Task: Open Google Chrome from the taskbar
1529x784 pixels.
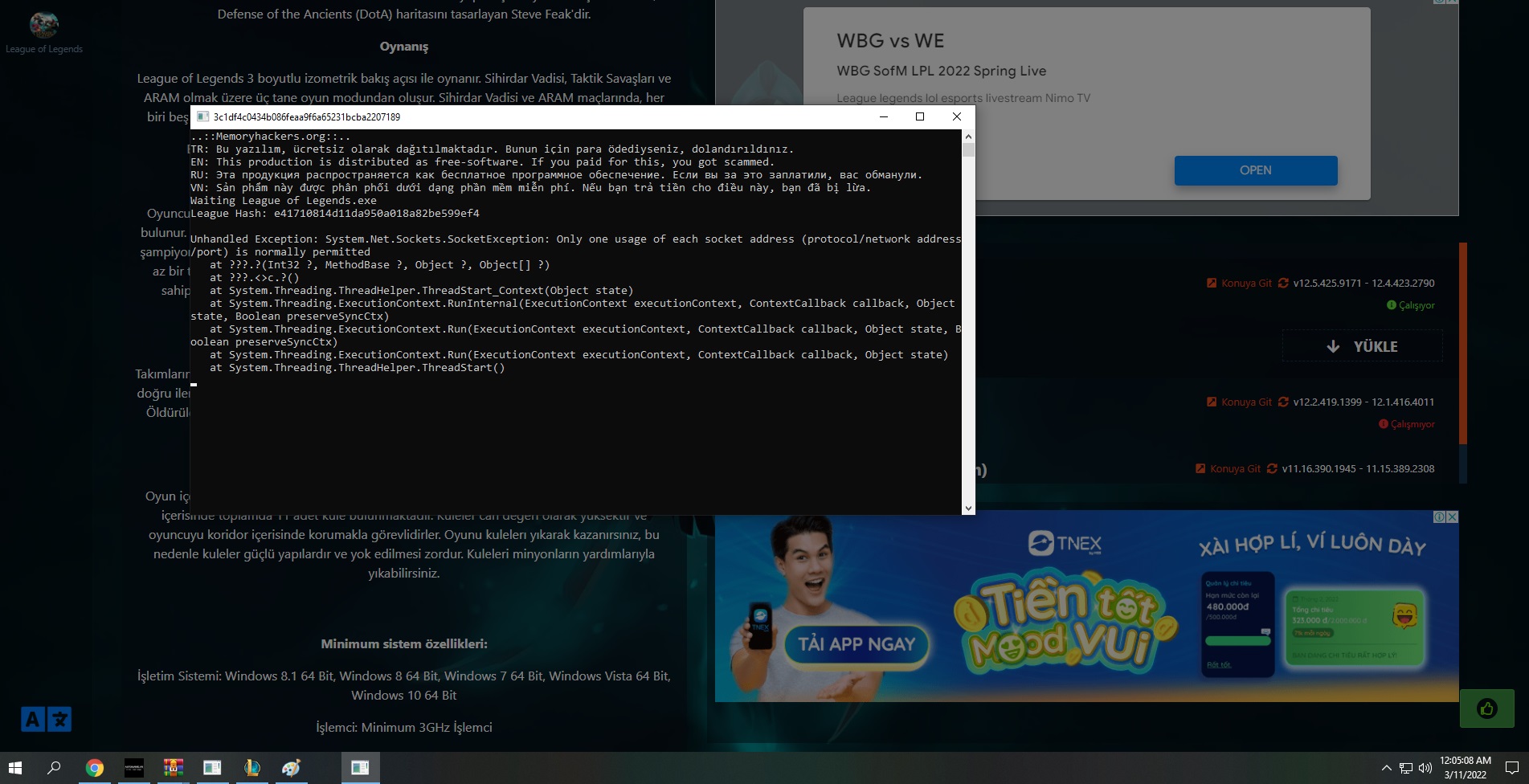Action: [x=94, y=768]
